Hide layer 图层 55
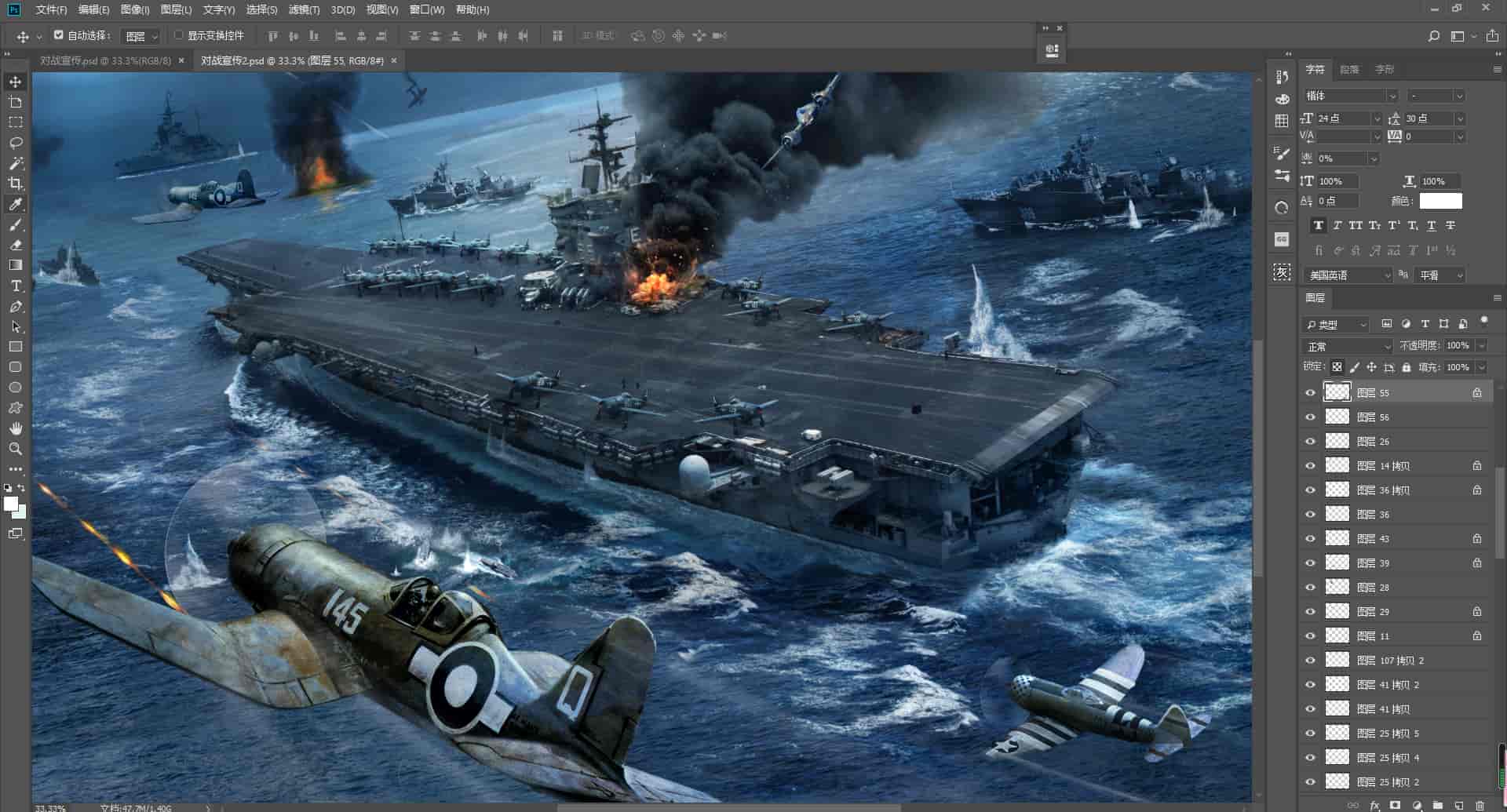Viewport: 1507px width, 812px height. coord(1310,393)
